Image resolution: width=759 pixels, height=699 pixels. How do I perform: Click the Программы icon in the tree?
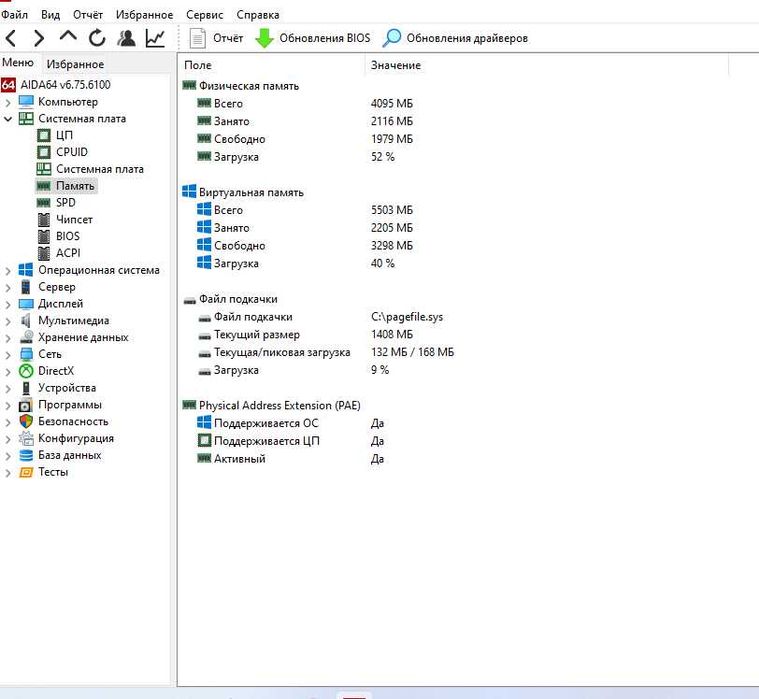tap(26, 405)
